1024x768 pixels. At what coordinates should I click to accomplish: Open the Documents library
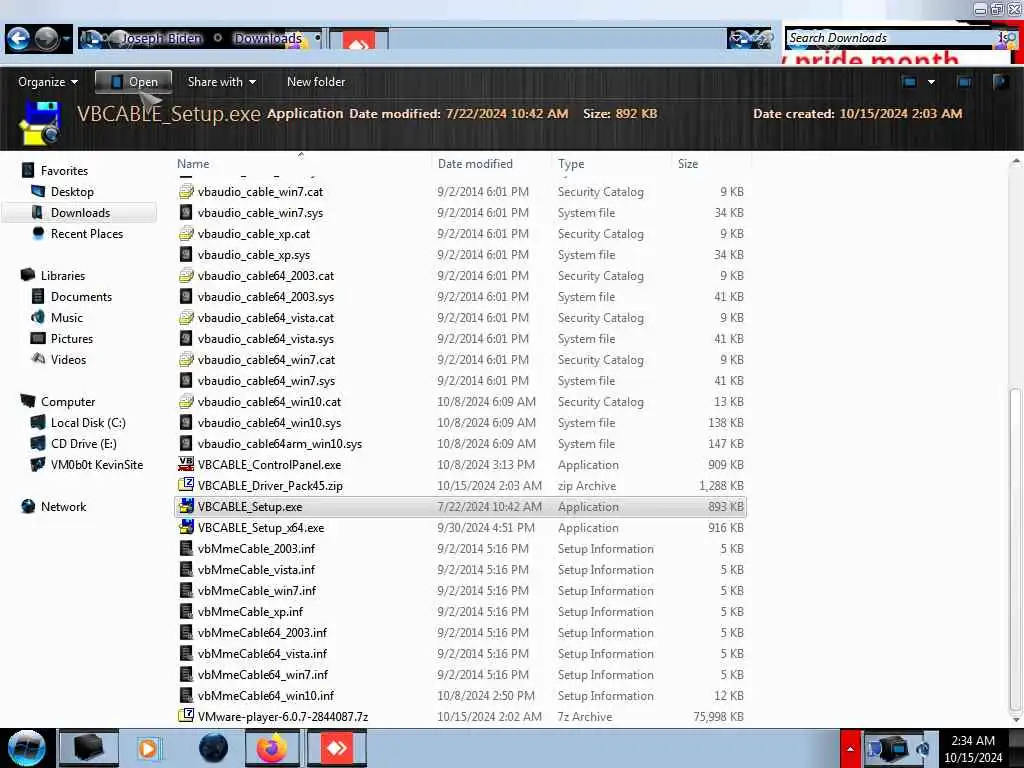pyautogui.click(x=81, y=296)
